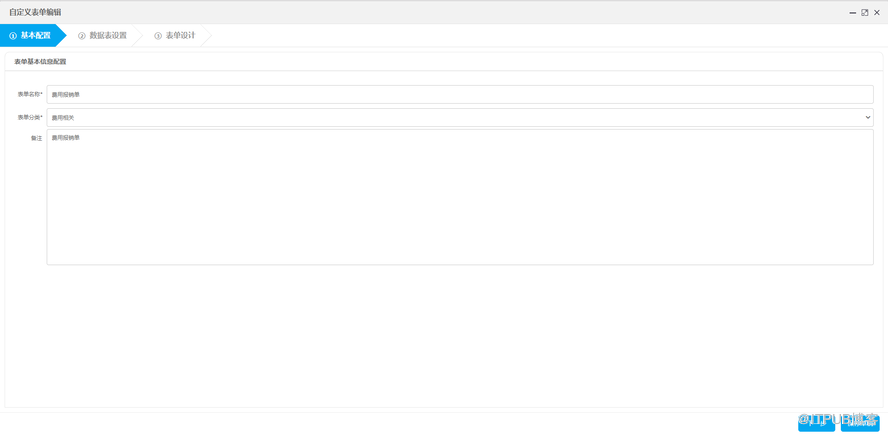
Task: Click the 自定义表单编辑 title bar text
Action: [x=35, y=13]
